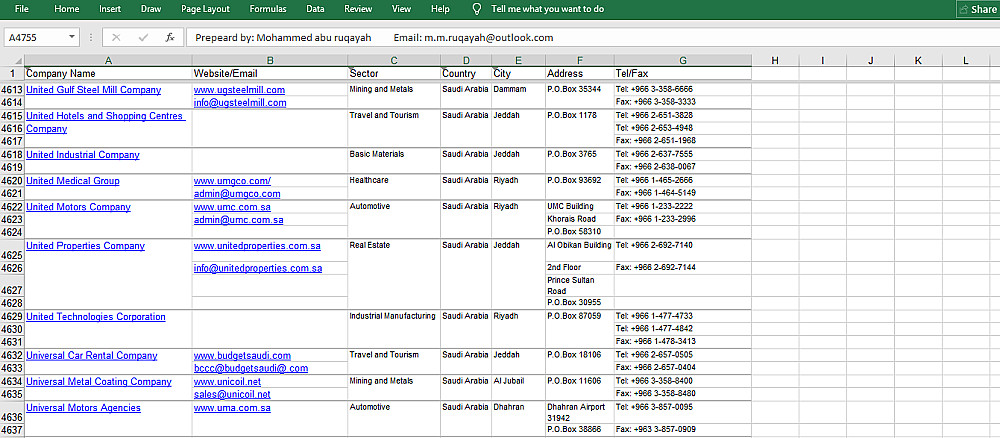Open www.umgco.com/ website link
The width and height of the screenshot is (1000, 438).
pyautogui.click(x=232, y=181)
